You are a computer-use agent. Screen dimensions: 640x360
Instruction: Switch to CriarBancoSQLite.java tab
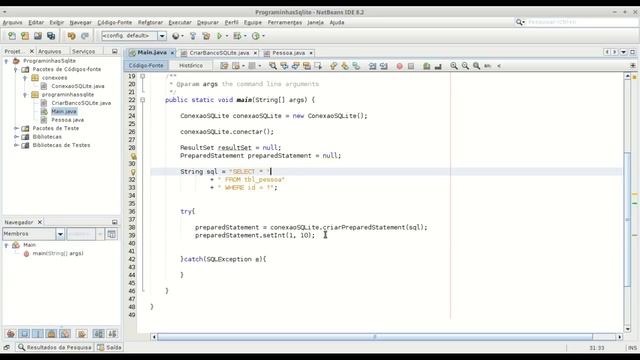tap(219, 53)
